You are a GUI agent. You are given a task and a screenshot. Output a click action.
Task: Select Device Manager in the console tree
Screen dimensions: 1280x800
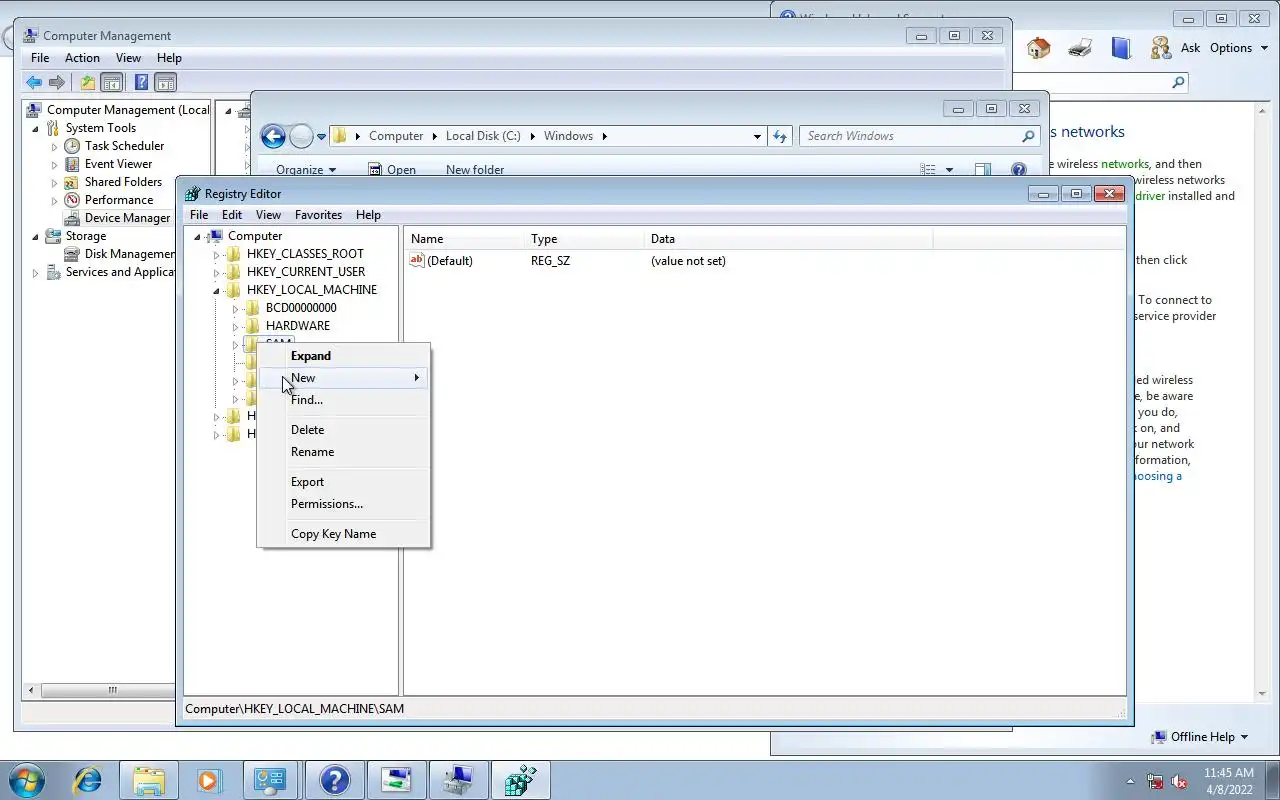tap(127, 218)
